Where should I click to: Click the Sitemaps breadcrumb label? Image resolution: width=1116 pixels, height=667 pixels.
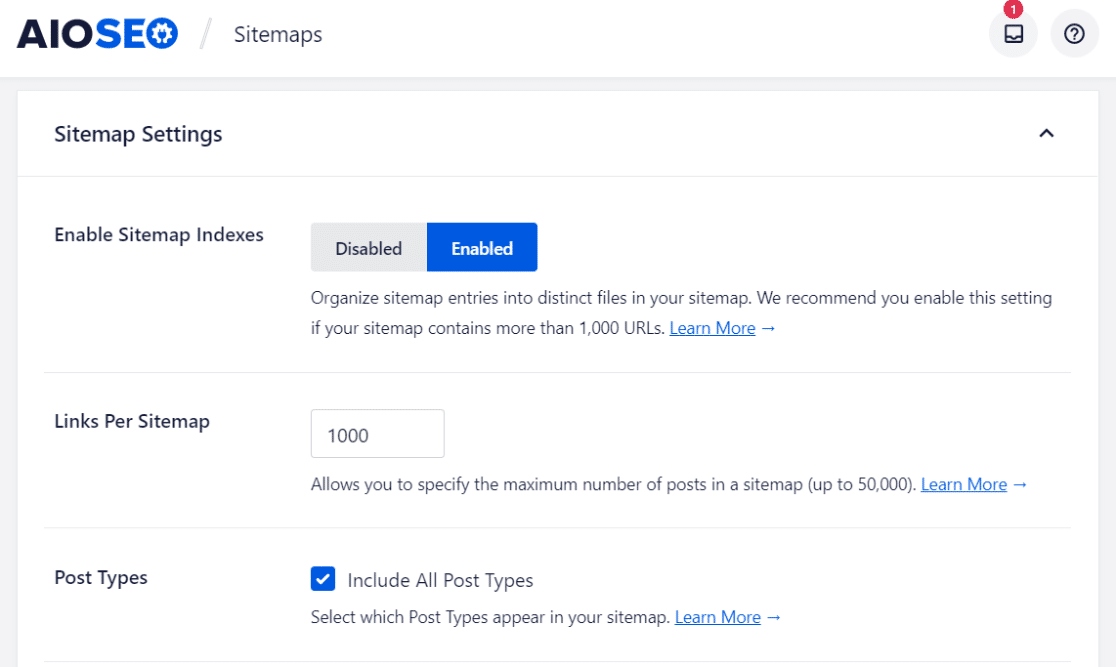[277, 33]
